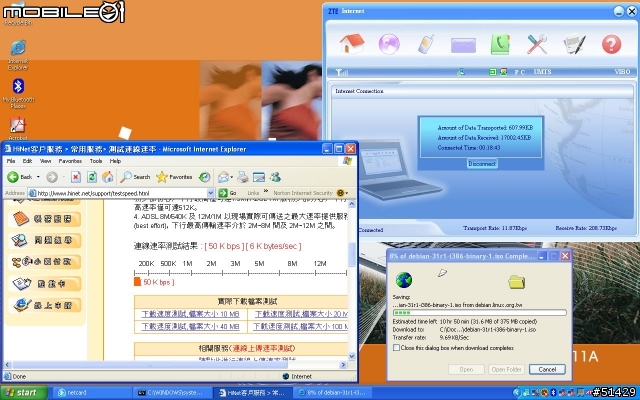The image size is (640, 400).
Task: Check 'Close this dialog box when download completes'
Action: click(396, 348)
